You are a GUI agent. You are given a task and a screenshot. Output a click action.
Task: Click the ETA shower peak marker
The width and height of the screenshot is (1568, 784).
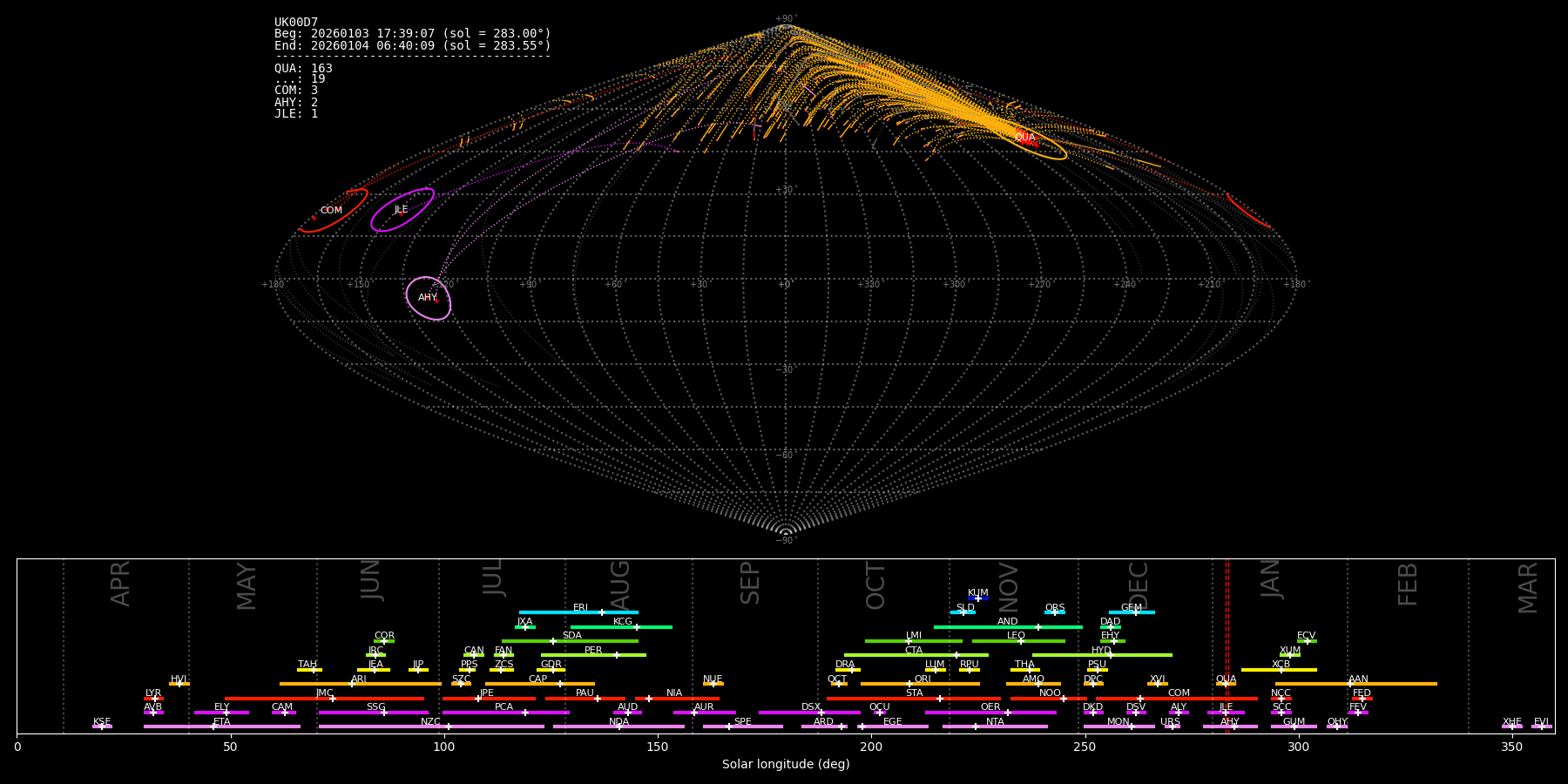pos(213,727)
